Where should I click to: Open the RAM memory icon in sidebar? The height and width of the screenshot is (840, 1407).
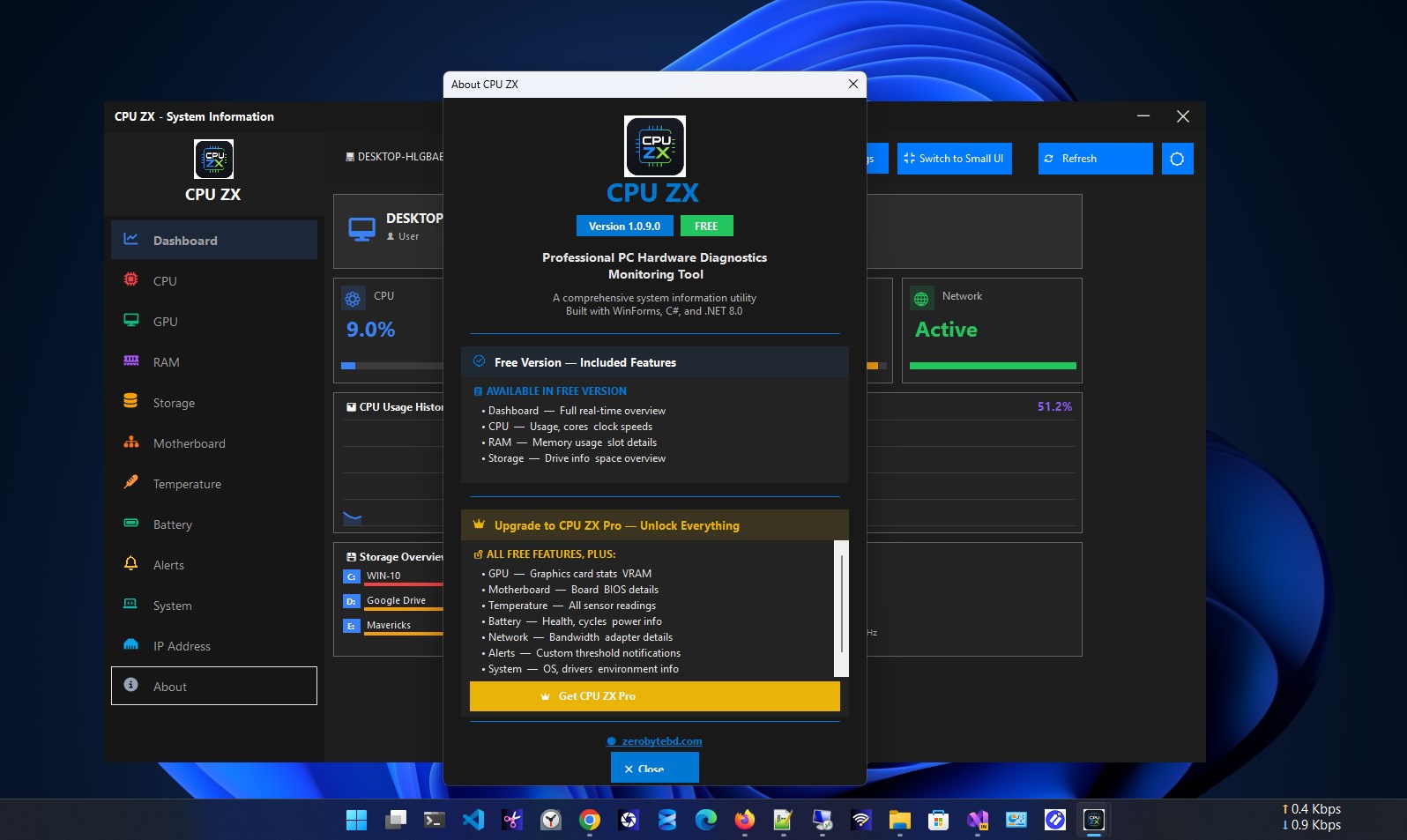point(130,361)
